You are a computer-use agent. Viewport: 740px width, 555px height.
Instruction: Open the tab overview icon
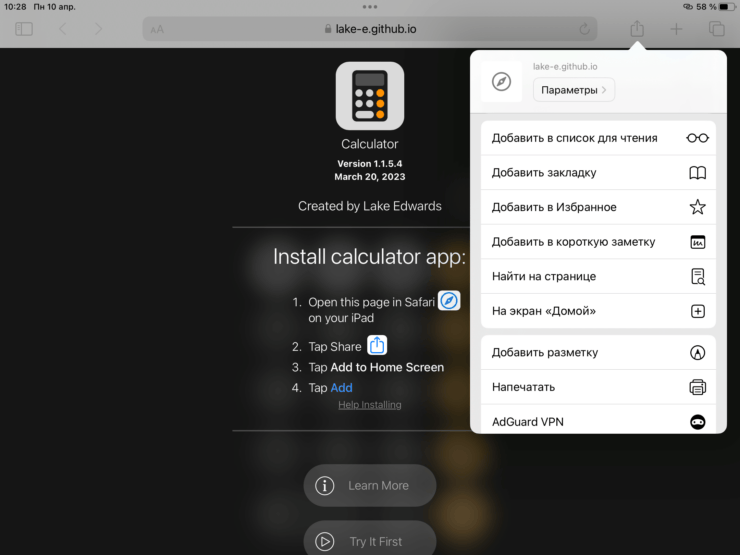(x=716, y=29)
